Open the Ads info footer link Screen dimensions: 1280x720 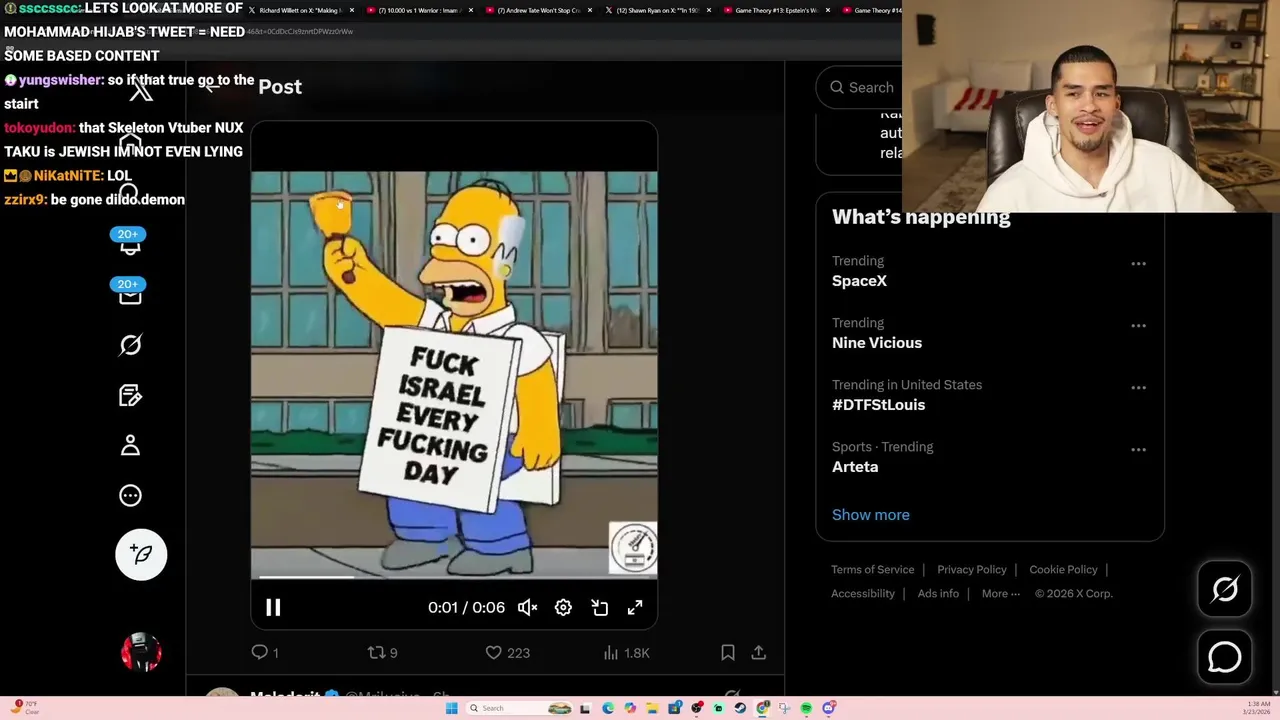(938, 593)
